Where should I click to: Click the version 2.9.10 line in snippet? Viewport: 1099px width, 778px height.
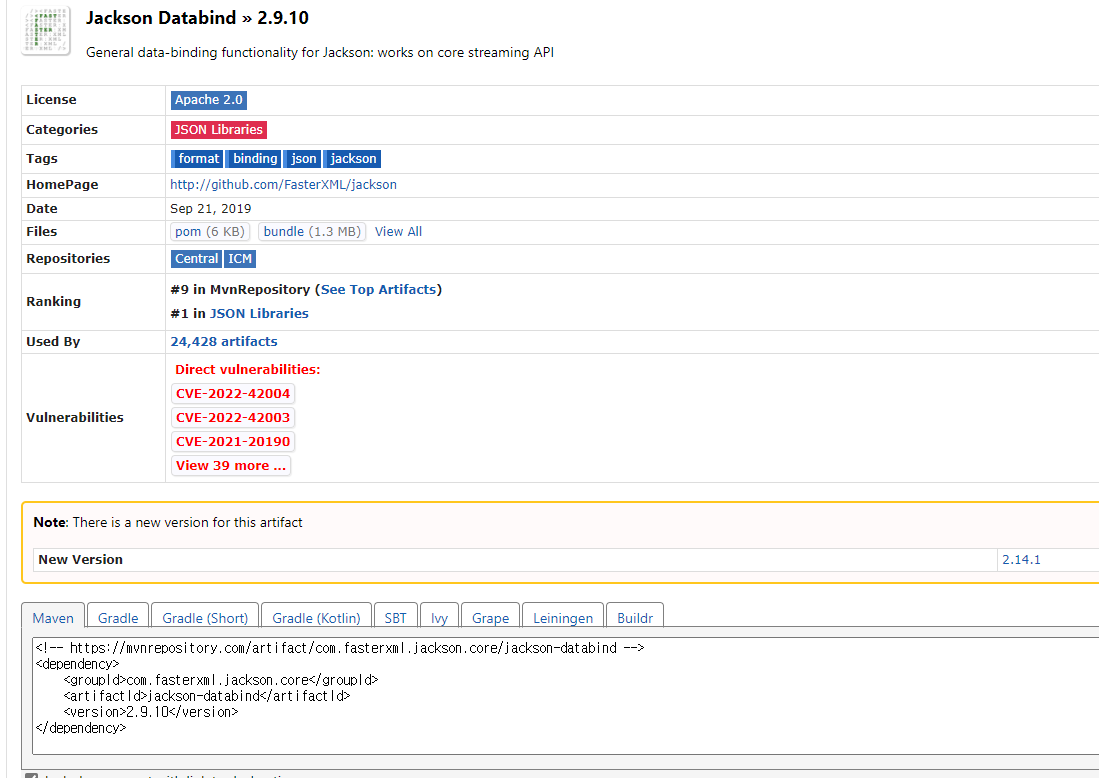click(x=151, y=712)
